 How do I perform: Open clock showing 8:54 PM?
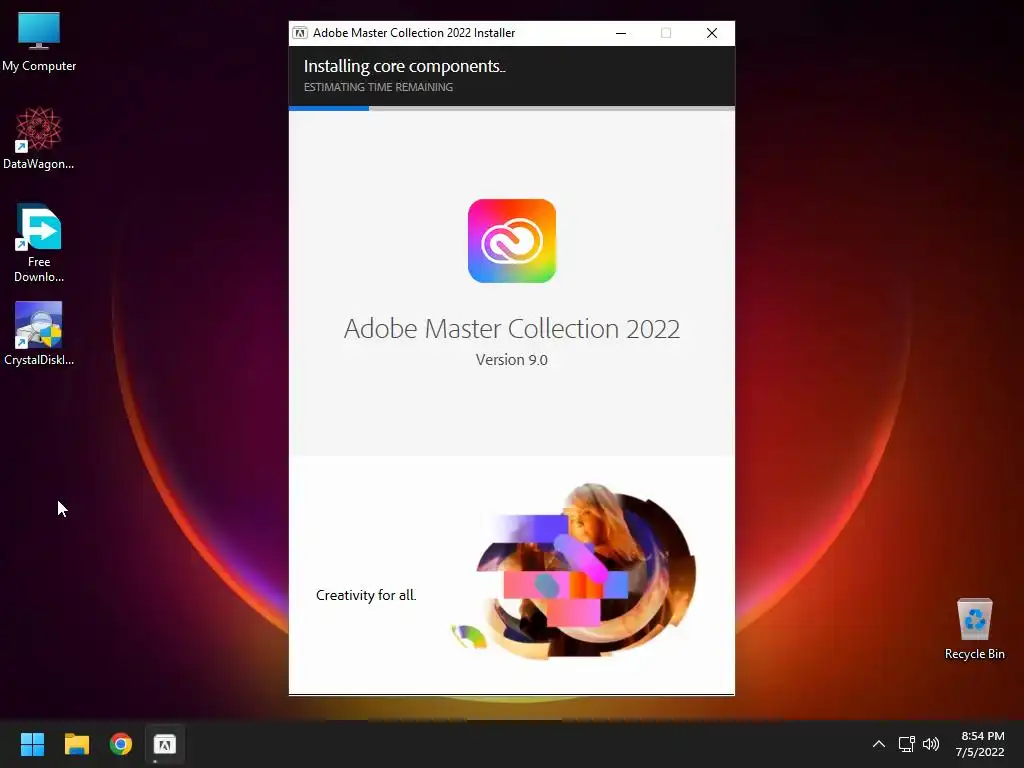pos(980,744)
